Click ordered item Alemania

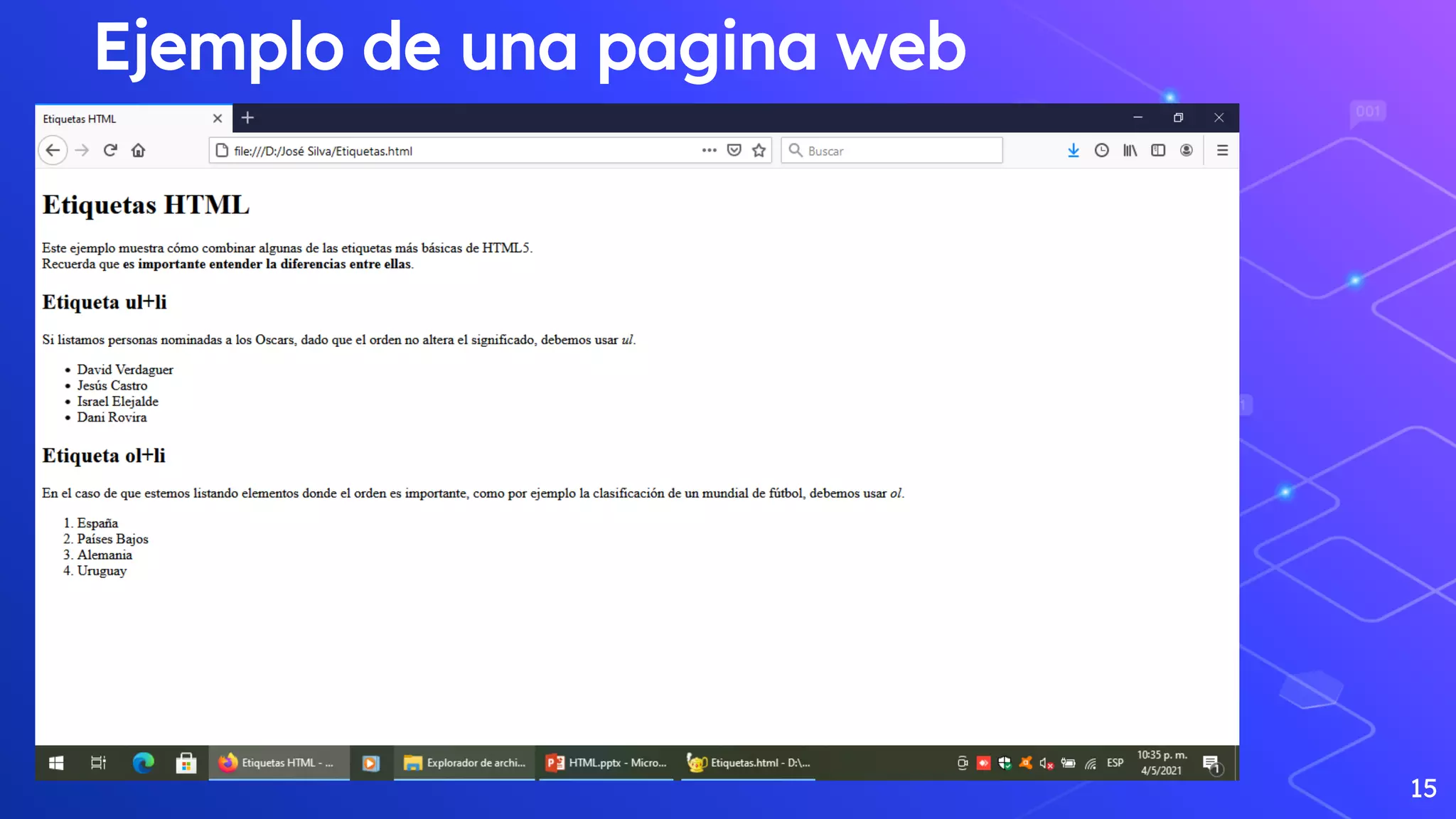(105, 555)
